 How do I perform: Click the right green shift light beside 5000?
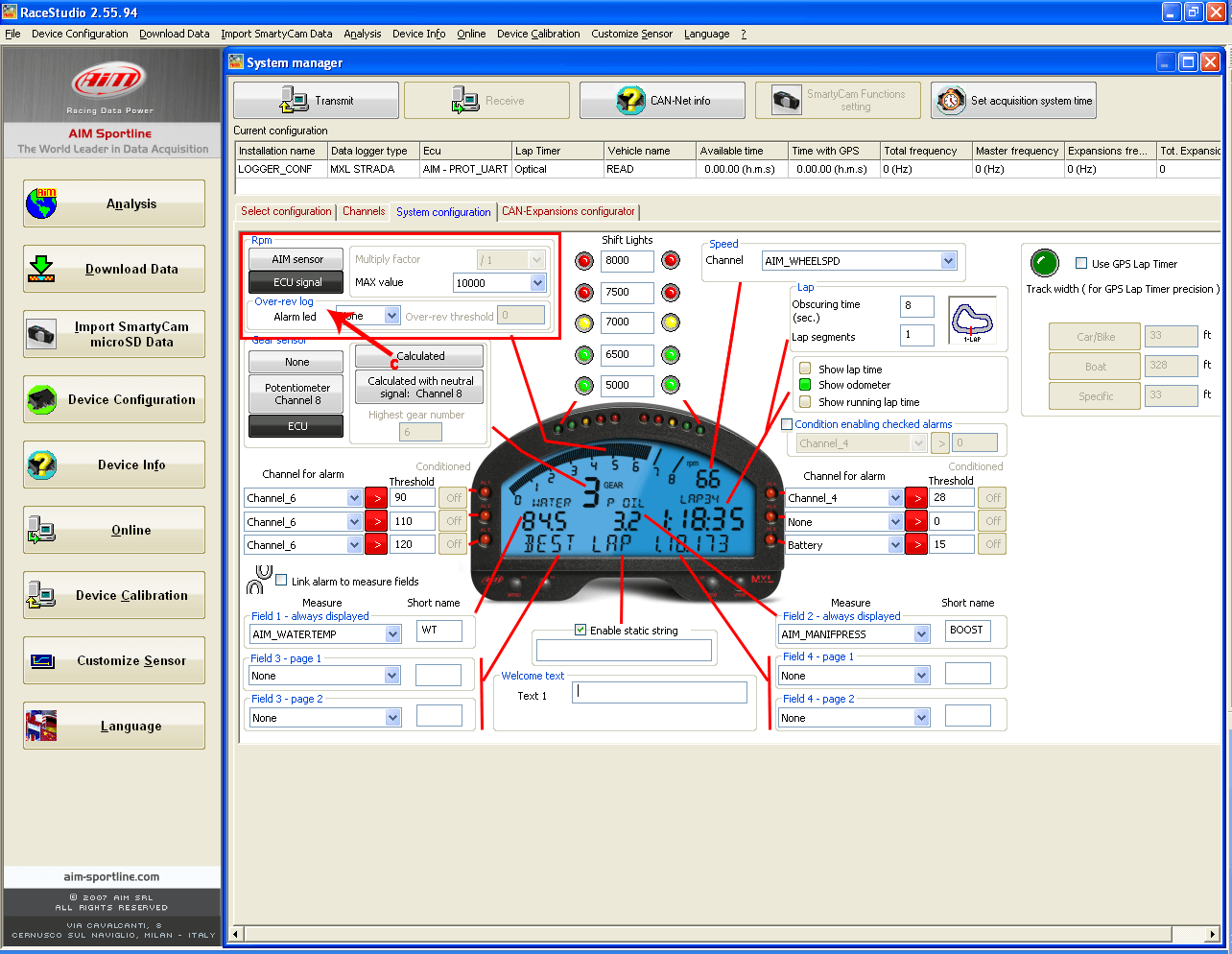(x=671, y=385)
